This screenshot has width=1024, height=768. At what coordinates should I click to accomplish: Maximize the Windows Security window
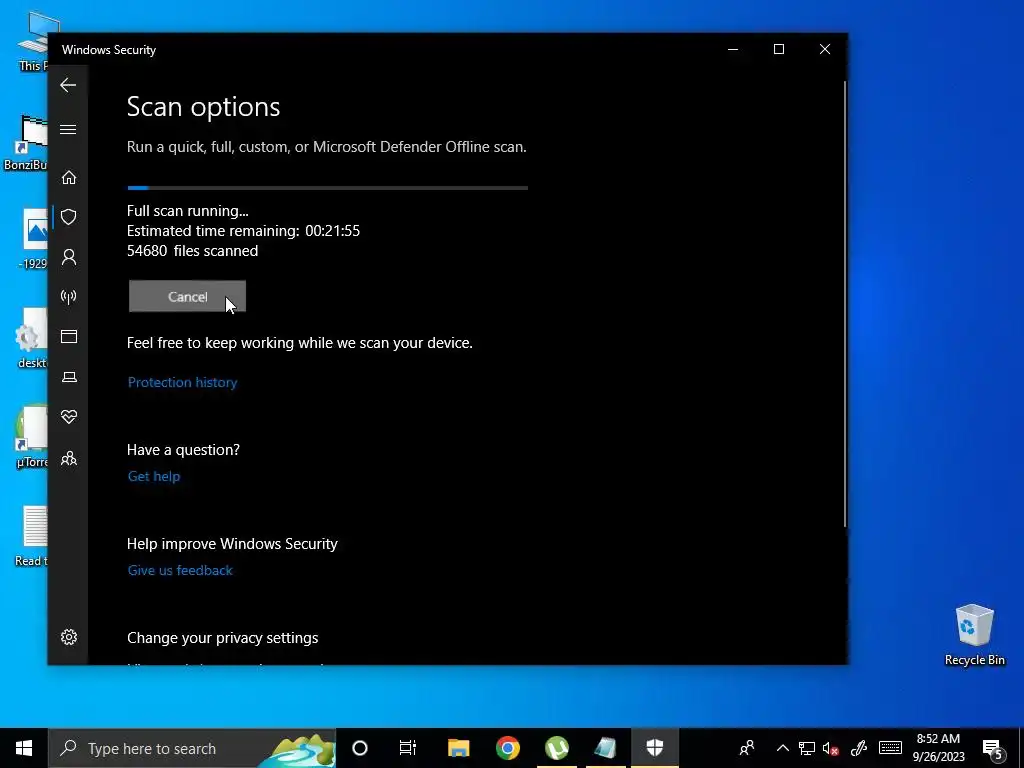pyautogui.click(x=778, y=50)
